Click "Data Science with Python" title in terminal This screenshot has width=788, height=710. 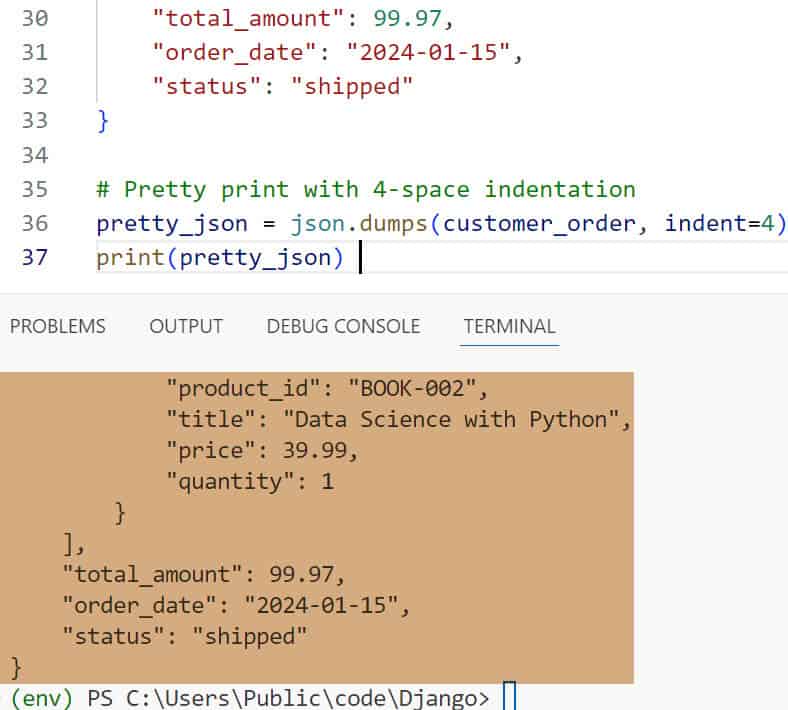(x=451, y=420)
